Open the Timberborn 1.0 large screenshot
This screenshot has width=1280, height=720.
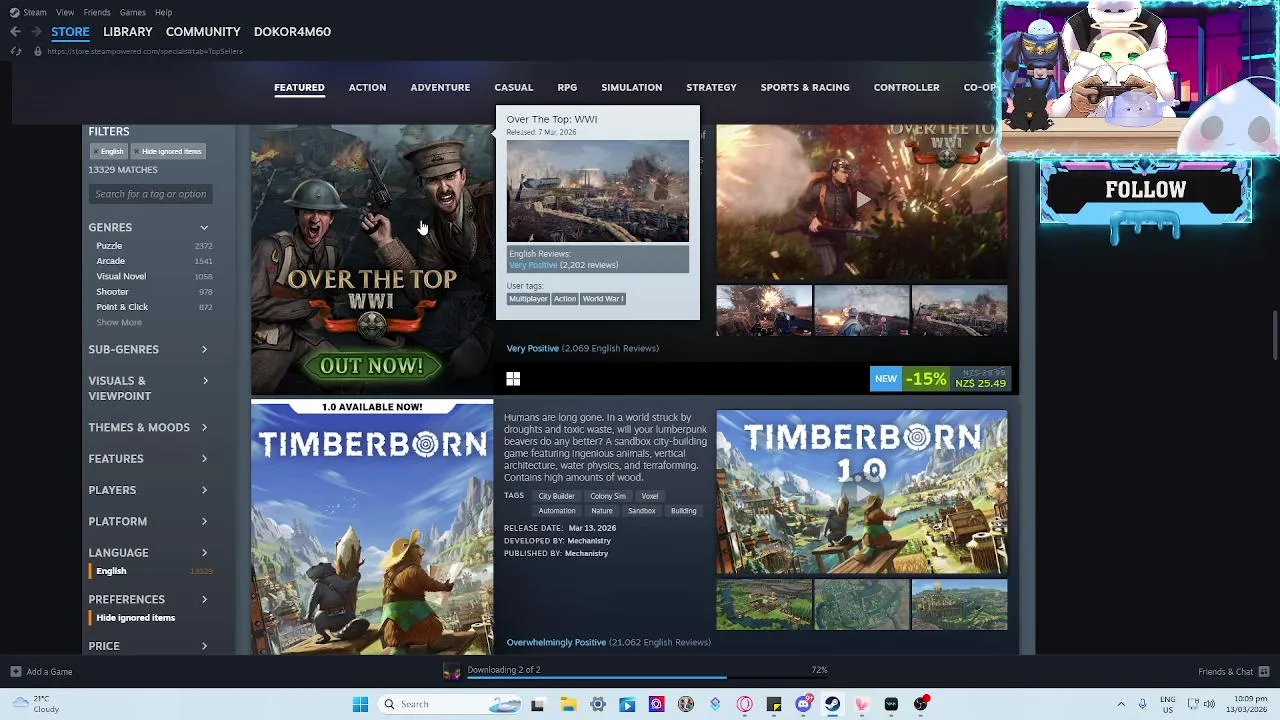point(862,493)
